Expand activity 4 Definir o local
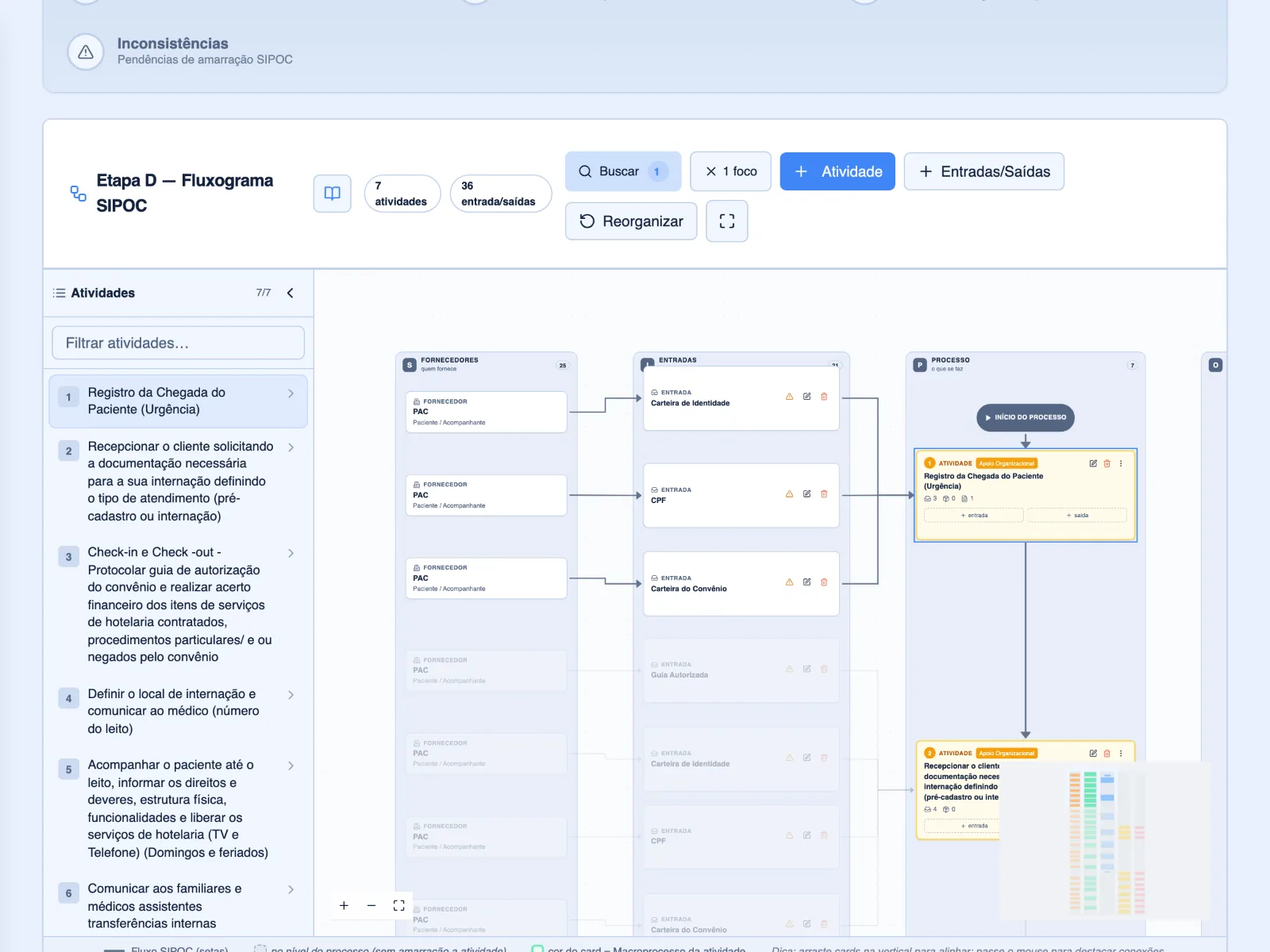Image resolution: width=1270 pixels, height=952 pixels. [x=291, y=695]
